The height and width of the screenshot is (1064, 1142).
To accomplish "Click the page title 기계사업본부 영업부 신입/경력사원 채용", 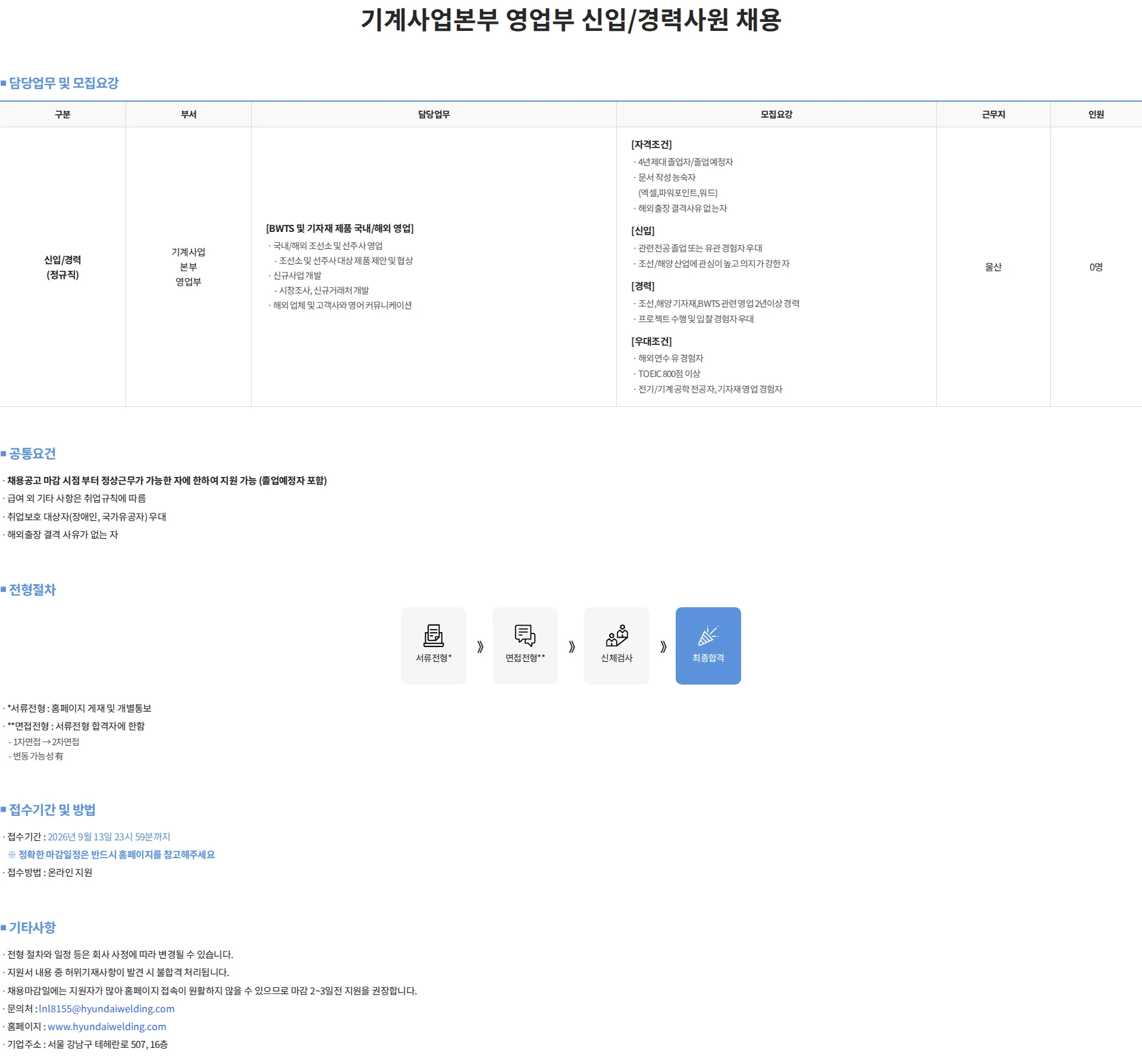I will point(571,20).
